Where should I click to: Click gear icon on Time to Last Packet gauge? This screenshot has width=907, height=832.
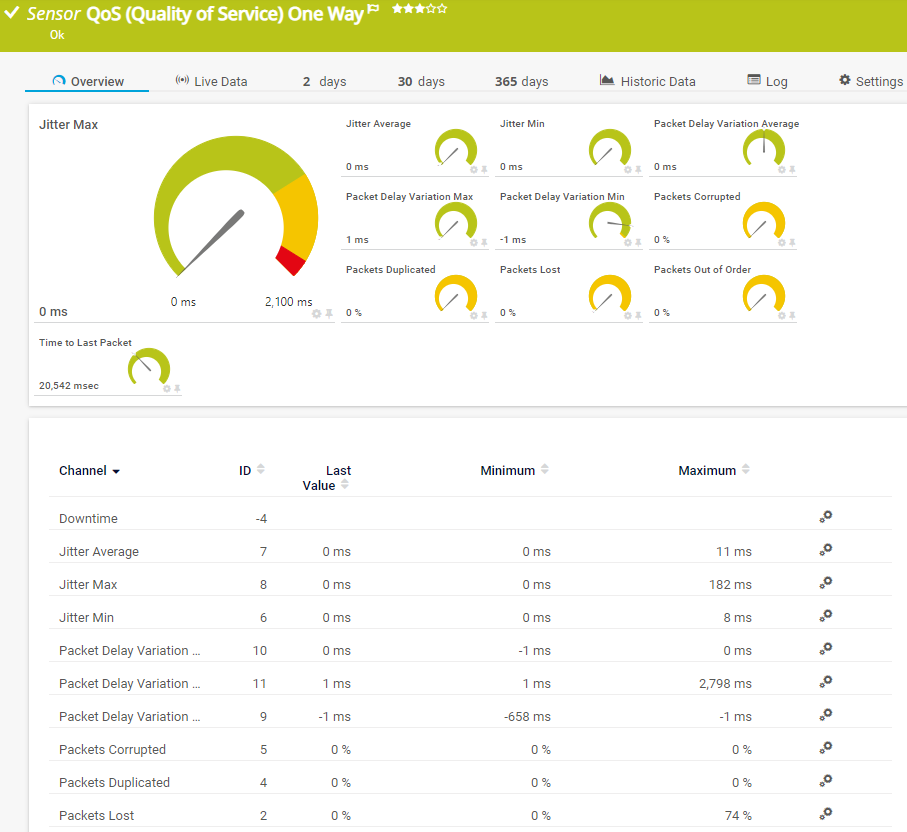point(167,388)
